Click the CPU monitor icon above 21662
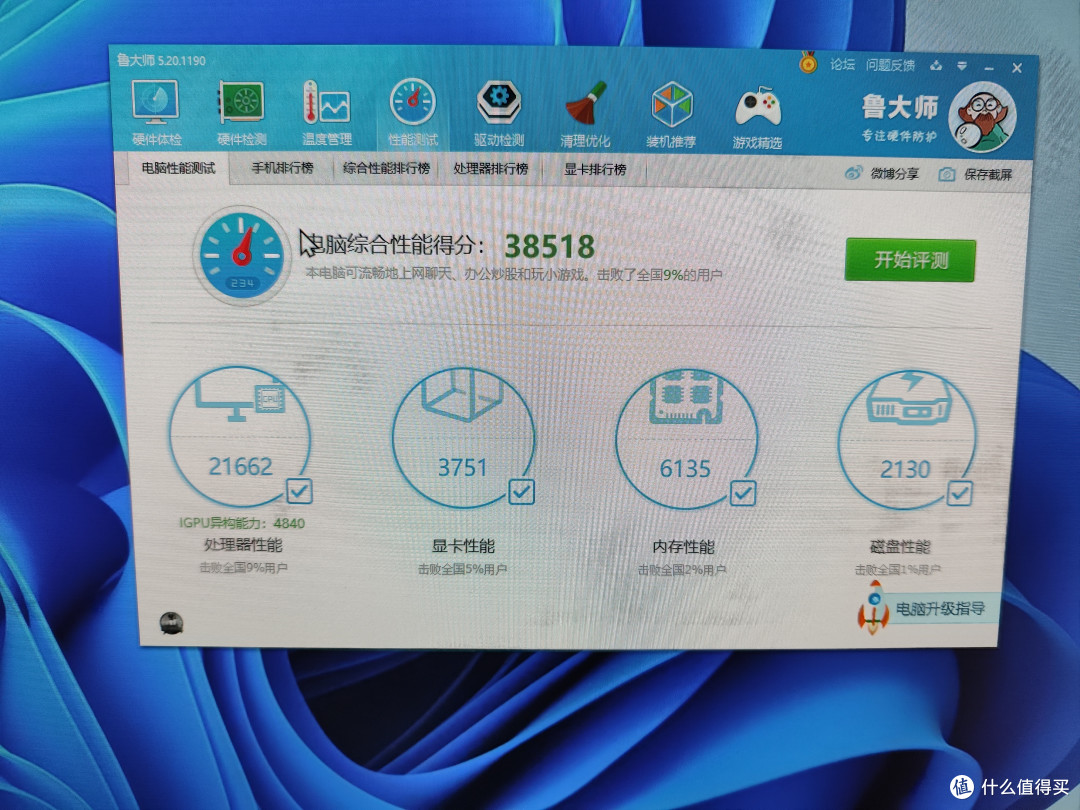The width and height of the screenshot is (1080, 810). (240, 398)
